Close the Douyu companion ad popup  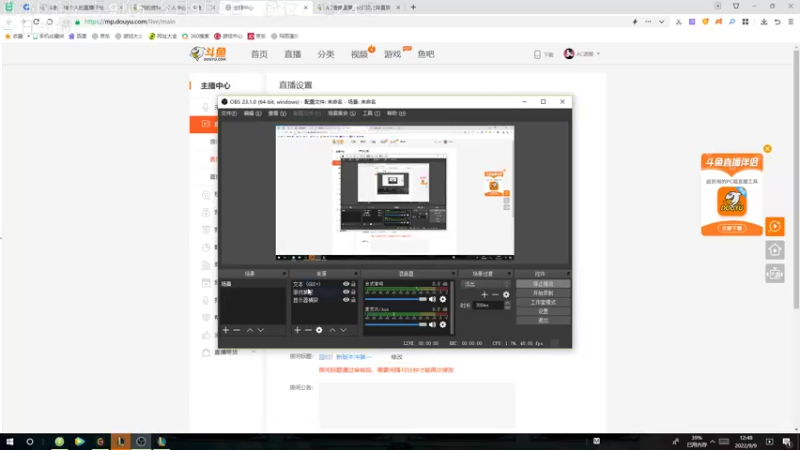(x=767, y=148)
